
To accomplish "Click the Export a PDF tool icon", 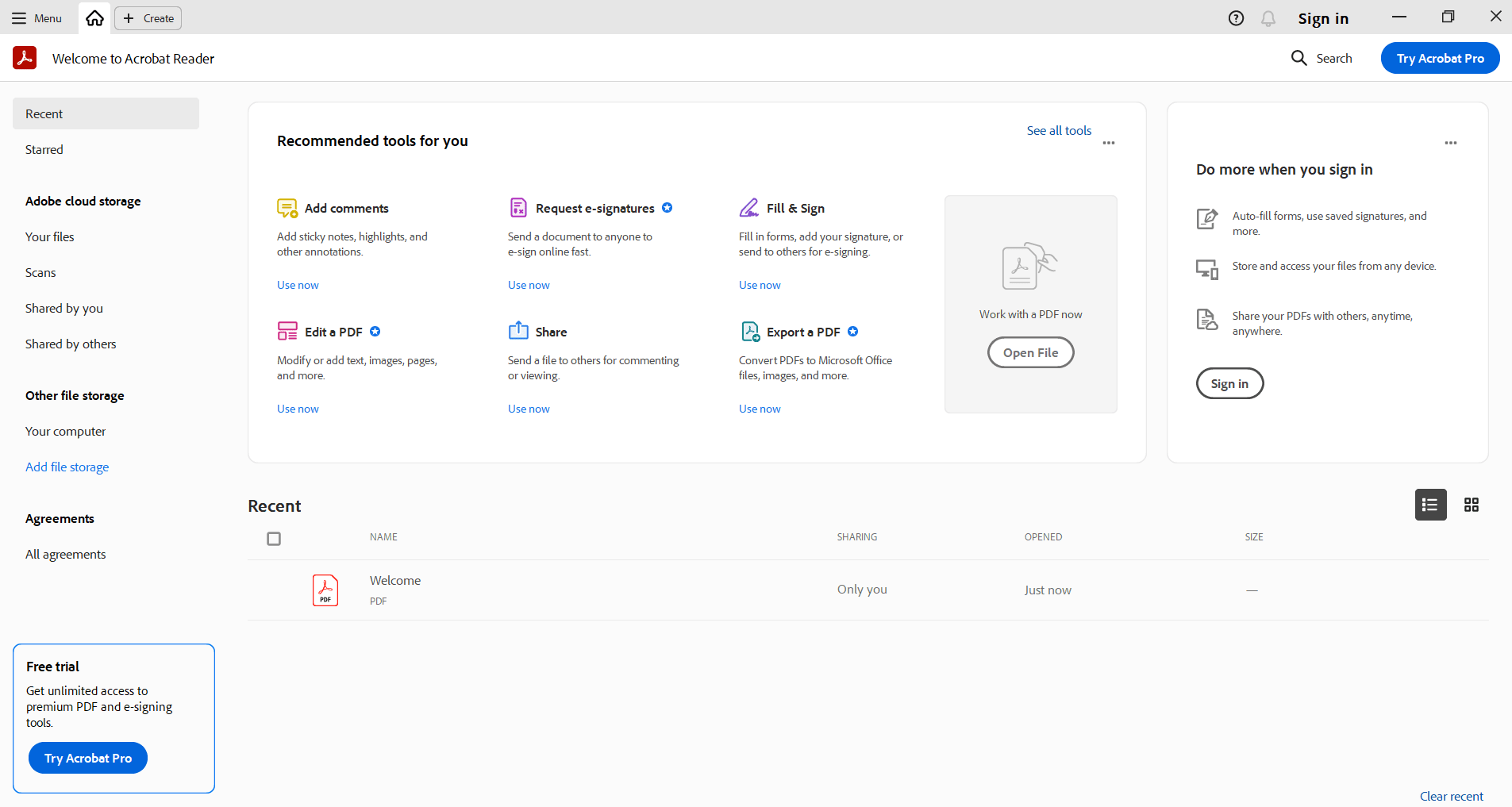I will click(750, 331).
